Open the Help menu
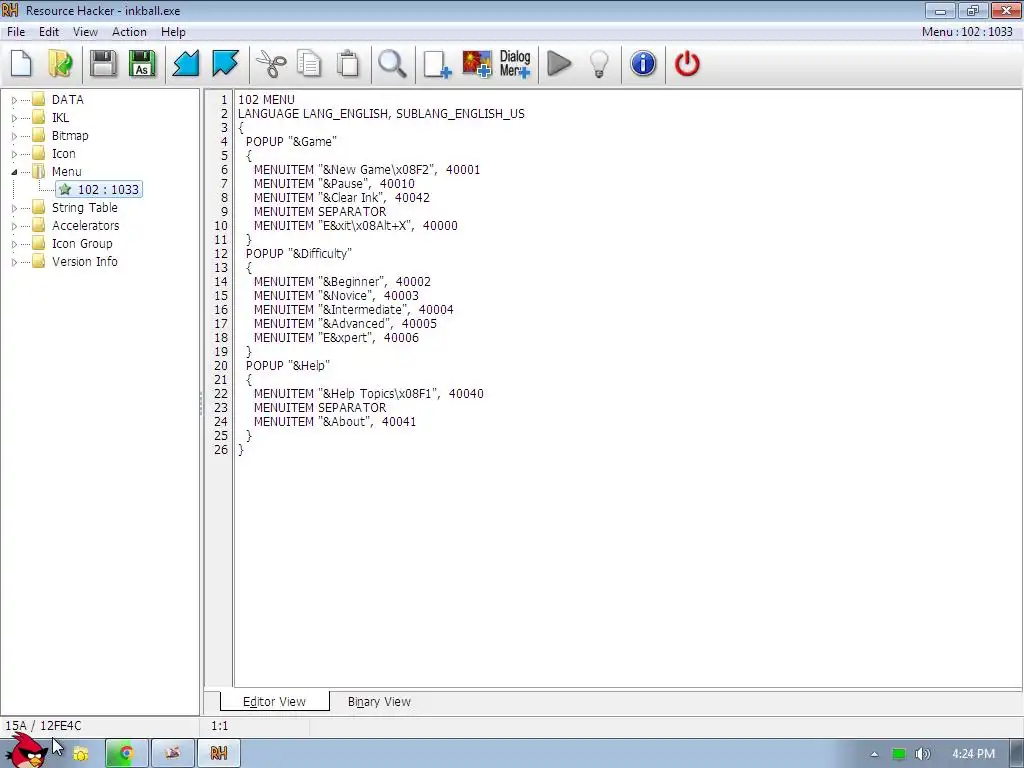 [173, 32]
